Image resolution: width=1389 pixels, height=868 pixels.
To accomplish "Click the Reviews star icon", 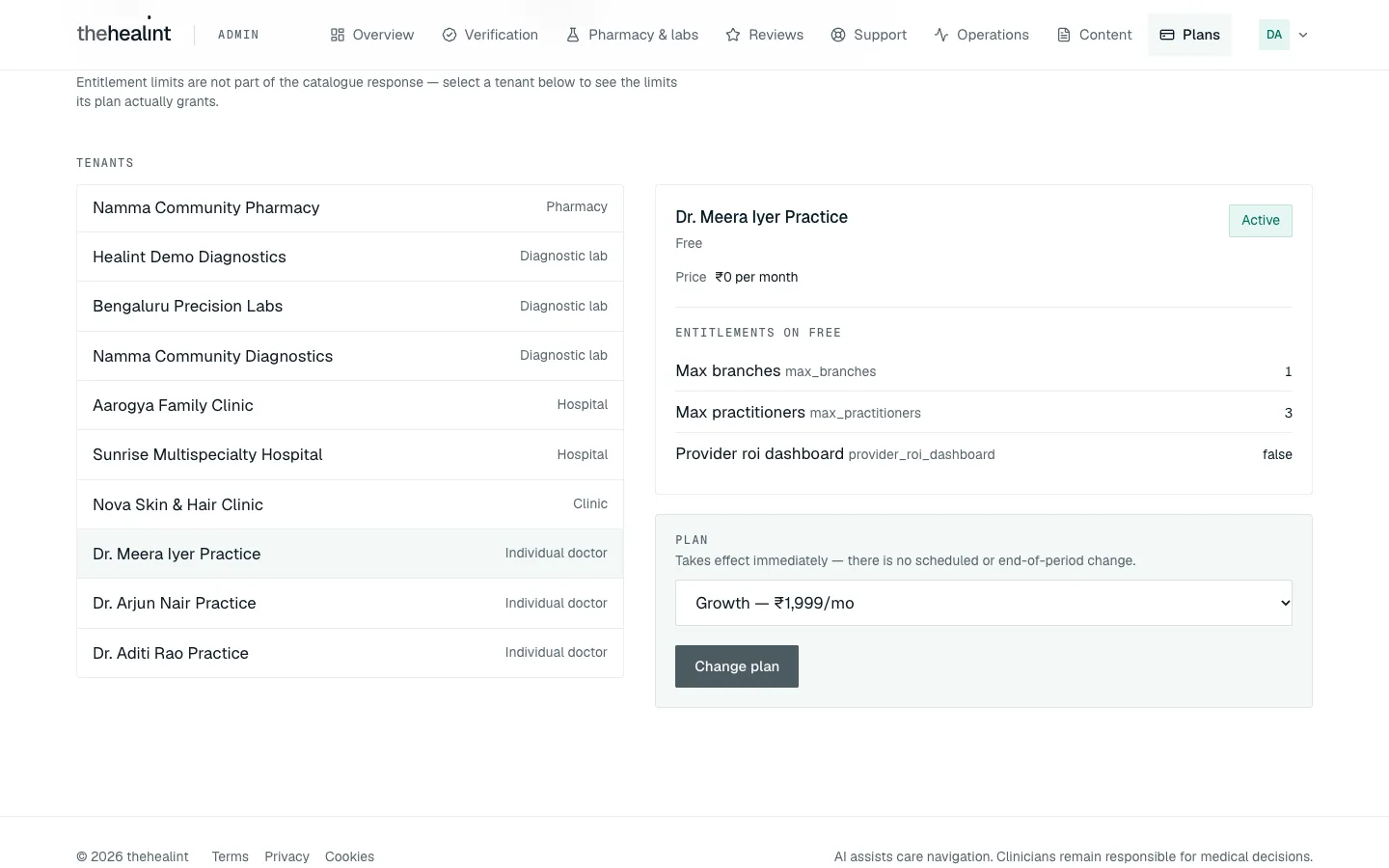I will tap(733, 35).
